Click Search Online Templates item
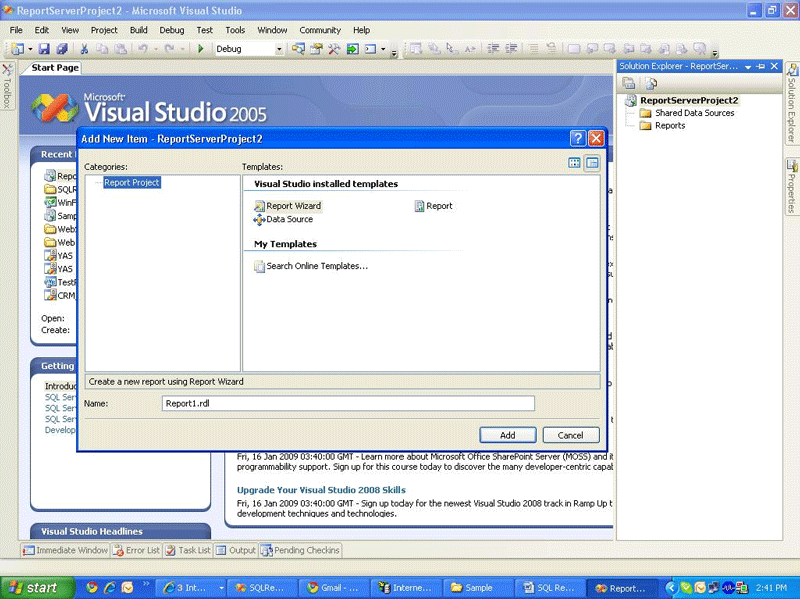The height and width of the screenshot is (599, 800). (316, 266)
